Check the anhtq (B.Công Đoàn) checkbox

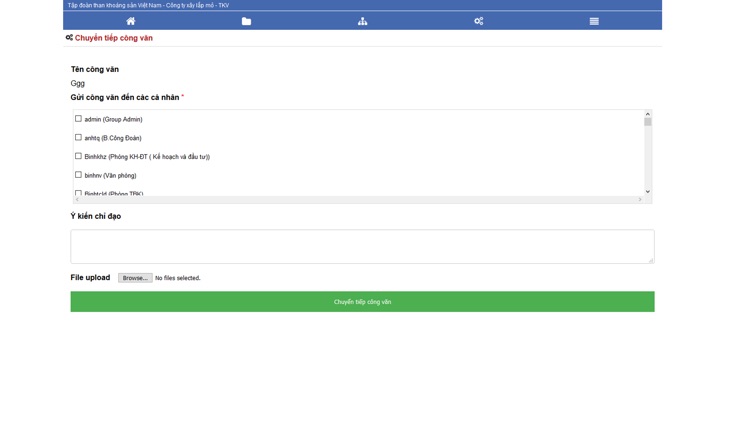78,137
